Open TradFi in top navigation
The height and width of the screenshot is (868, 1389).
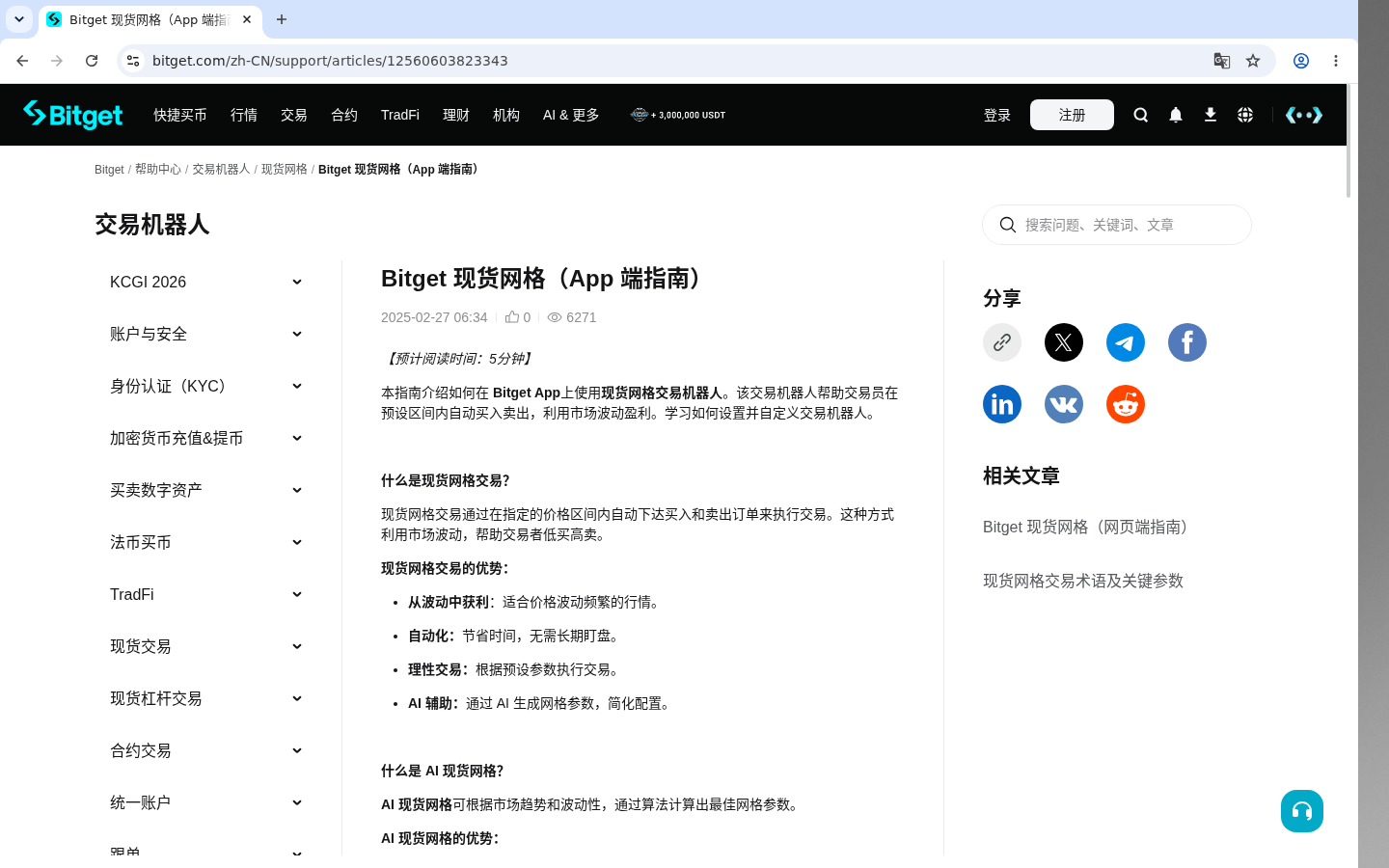click(400, 115)
